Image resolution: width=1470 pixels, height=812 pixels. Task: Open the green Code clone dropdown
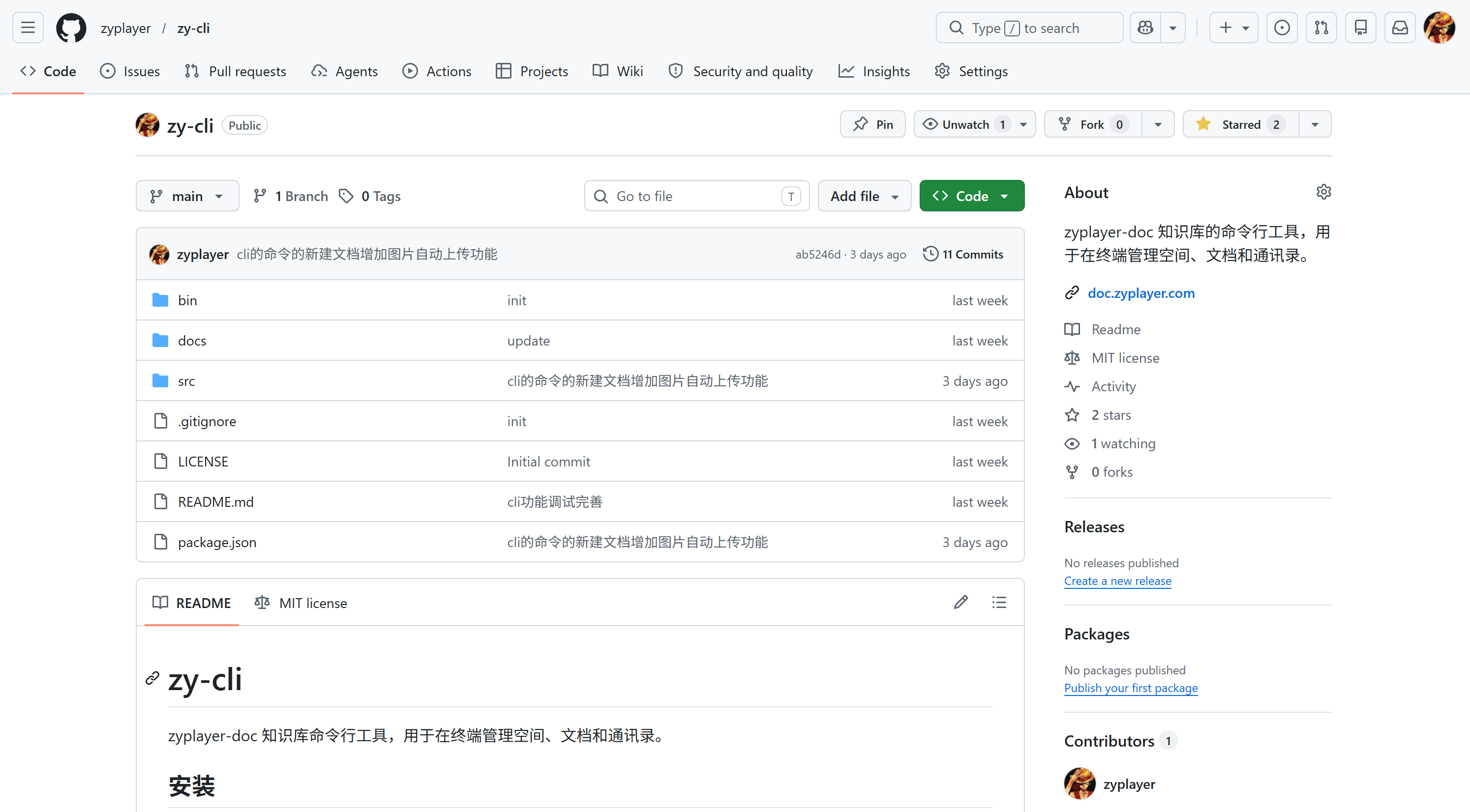[972, 196]
